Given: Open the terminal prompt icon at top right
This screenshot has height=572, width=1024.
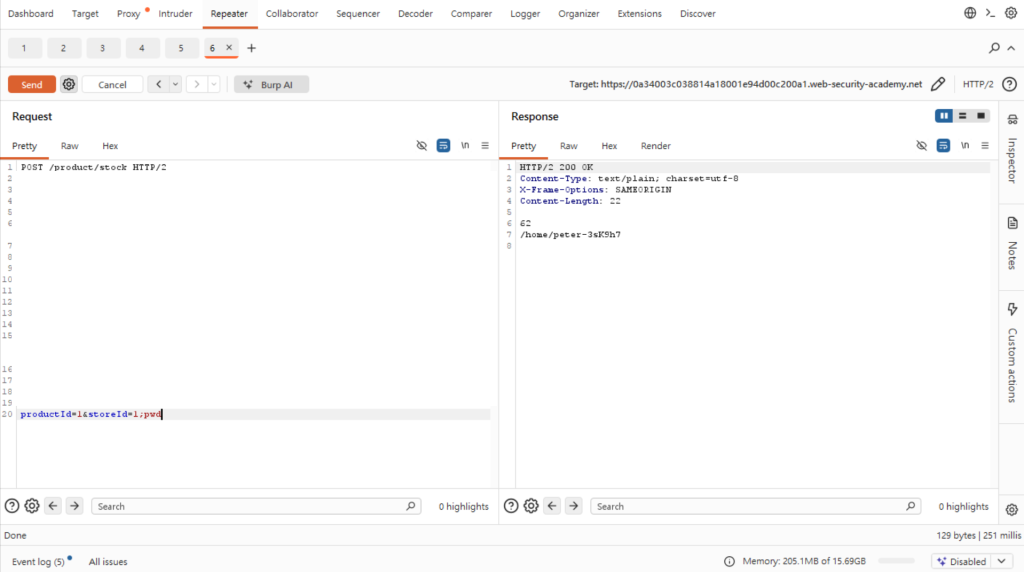Looking at the screenshot, I should 990,13.
